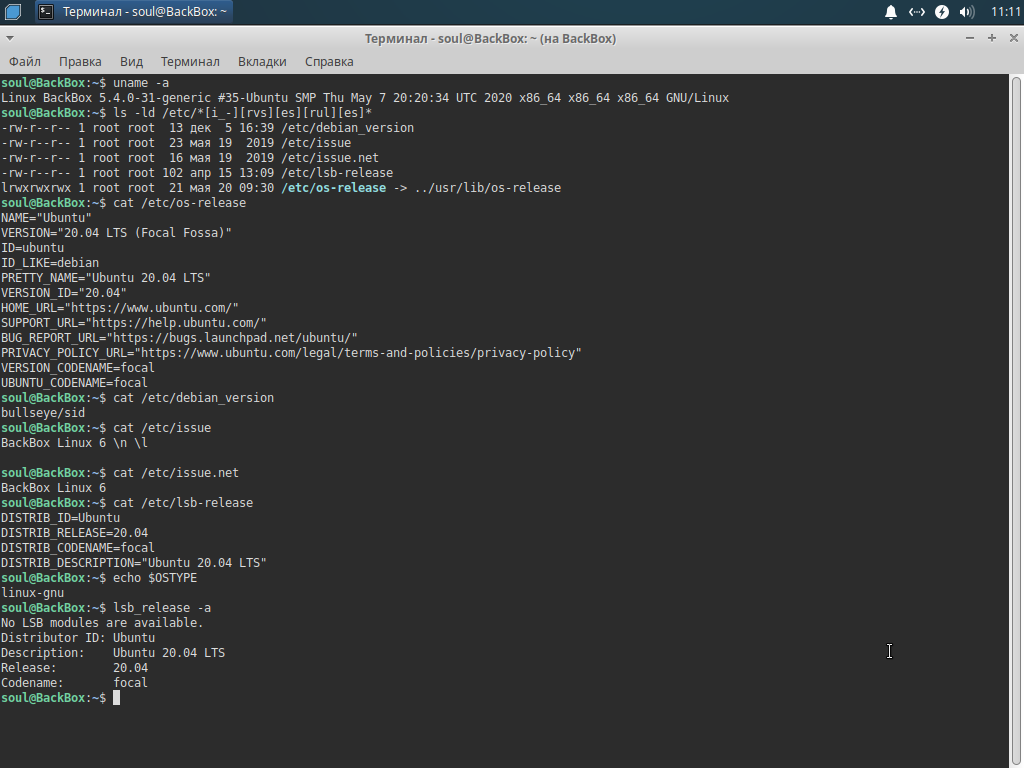Click the terminal cursor at last prompt

[116, 698]
